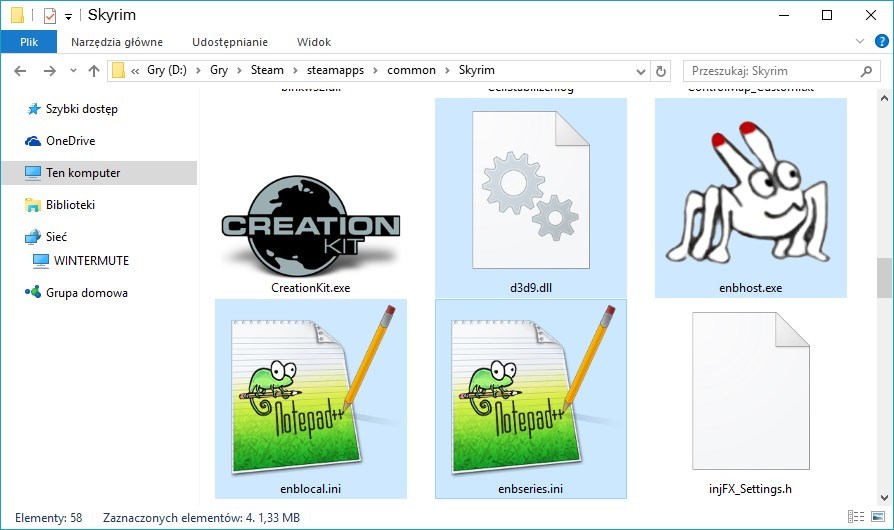Image resolution: width=894 pixels, height=530 pixels.
Task: Open the Customize Quick Access Toolbar dropdown
Action: (x=68, y=17)
